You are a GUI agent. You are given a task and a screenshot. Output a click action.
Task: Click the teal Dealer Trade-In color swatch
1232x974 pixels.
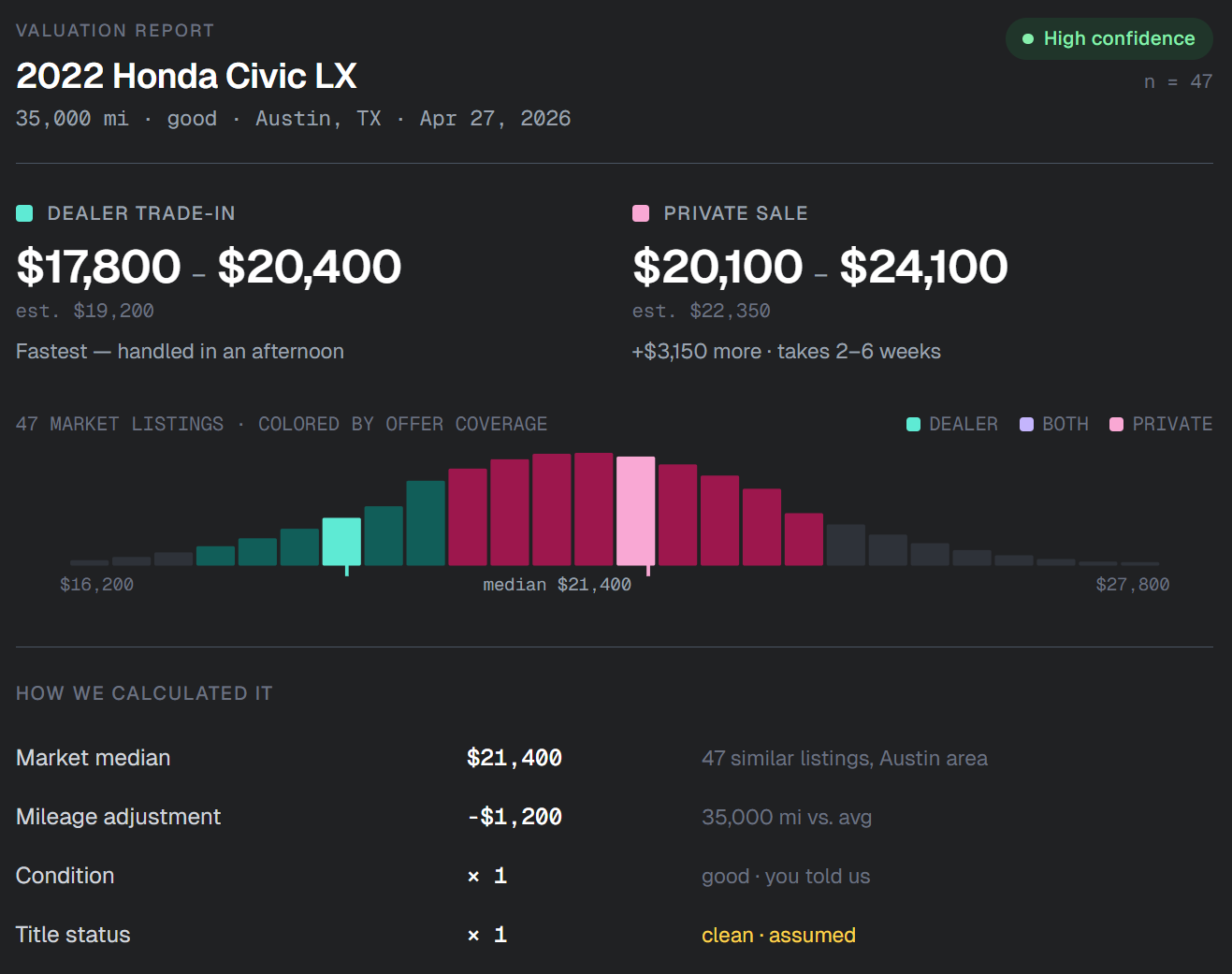(x=24, y=213)
